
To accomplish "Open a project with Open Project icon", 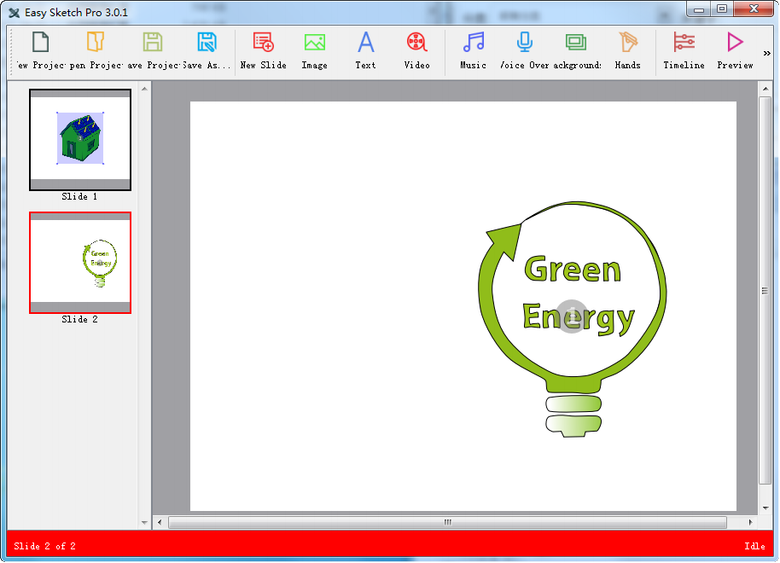I will (95, 43).
